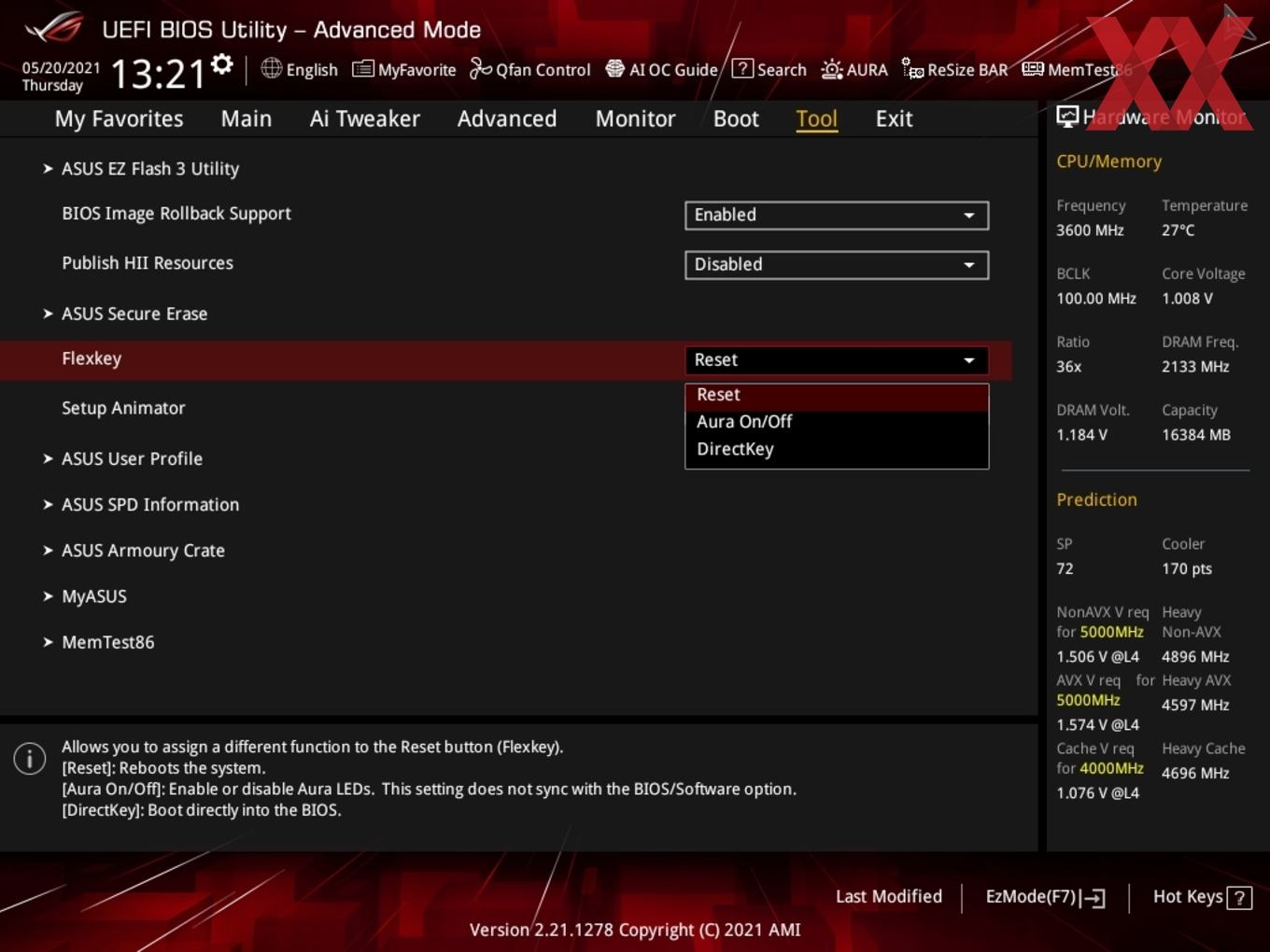Open Exit tab

click(x=894, y=119)
